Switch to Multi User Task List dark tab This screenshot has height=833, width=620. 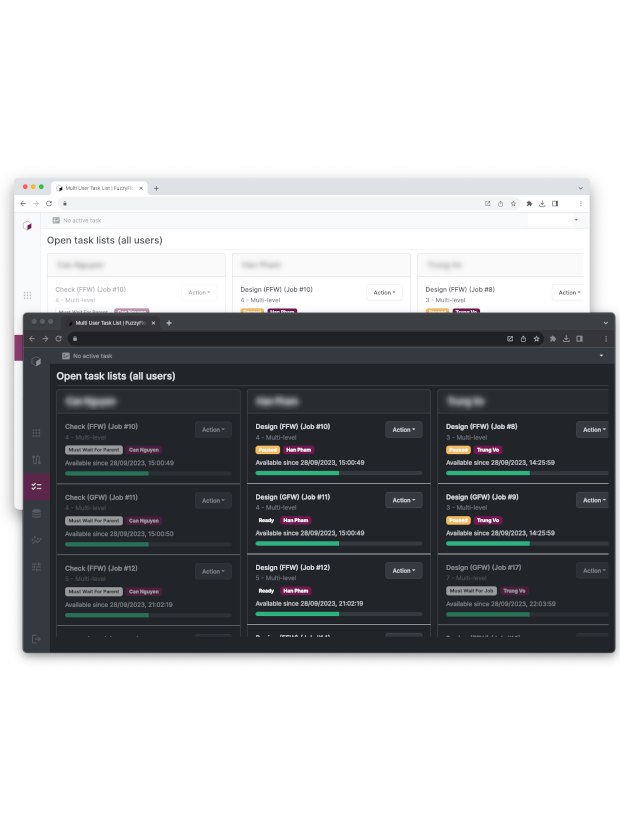point(110,323)
